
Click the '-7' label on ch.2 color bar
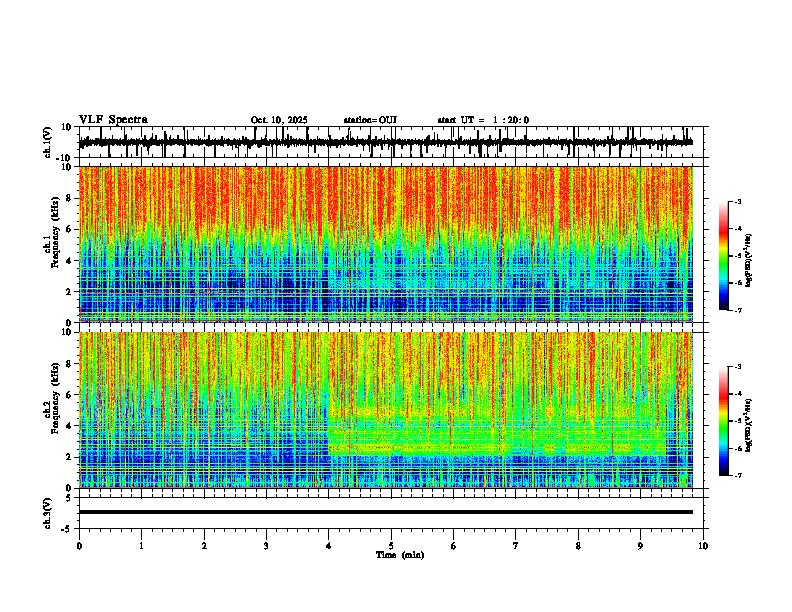737,476
